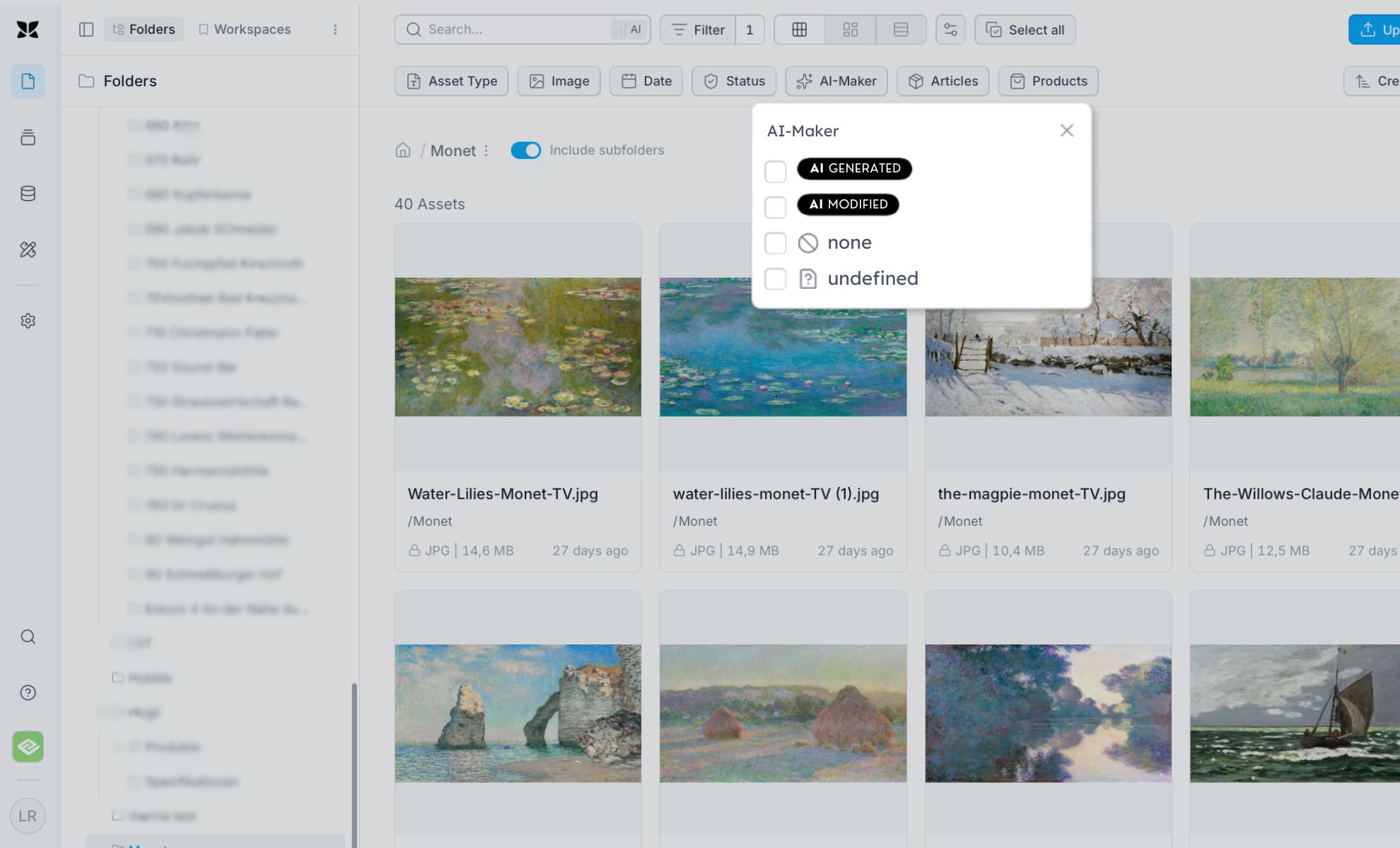Click lock icon on The-Willows card
The width and height of the screenshot is (1400, 848).
[1210, 550]
